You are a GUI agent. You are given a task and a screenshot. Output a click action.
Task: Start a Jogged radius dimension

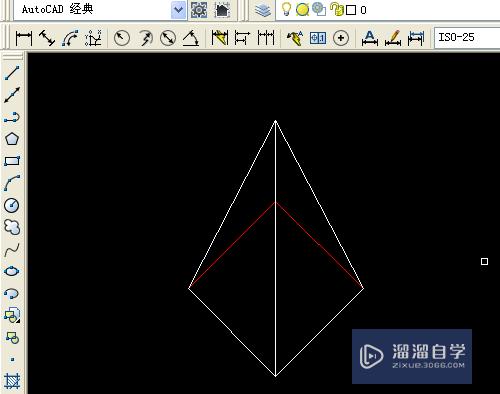point(145,38)
